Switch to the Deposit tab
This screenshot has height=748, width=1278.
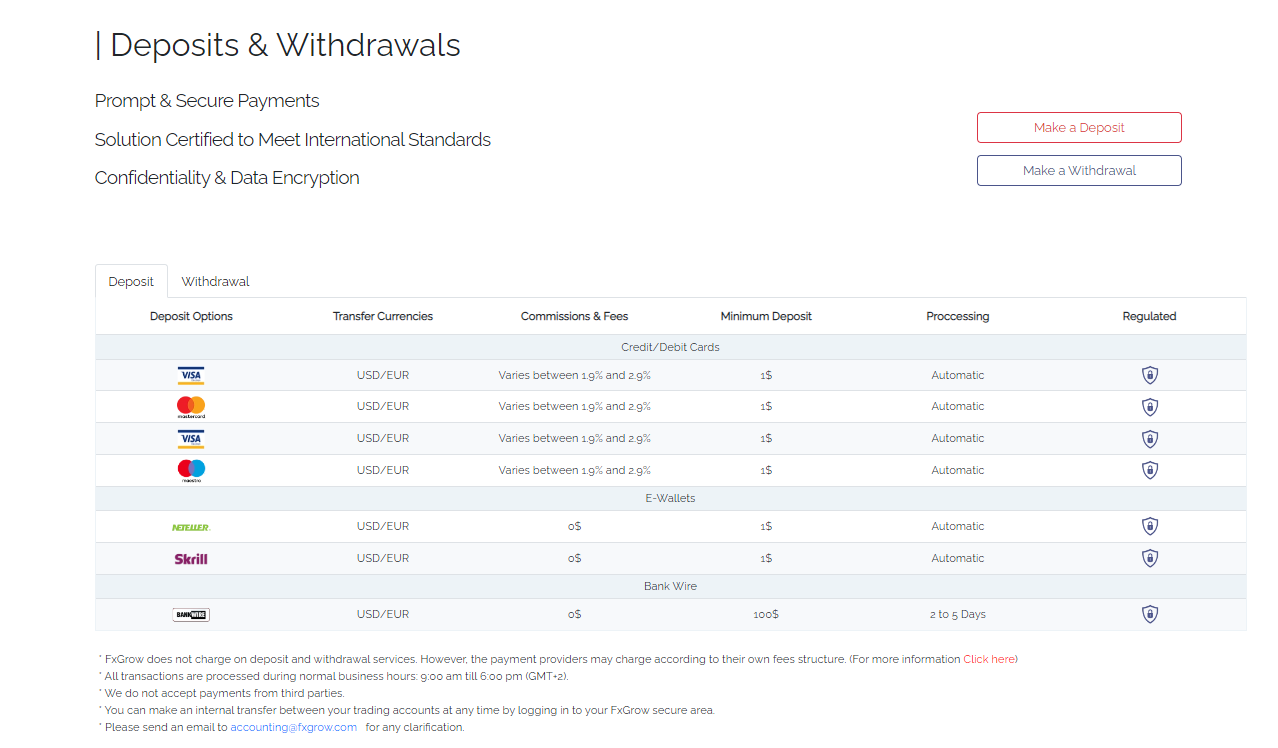tap(131, 282)
